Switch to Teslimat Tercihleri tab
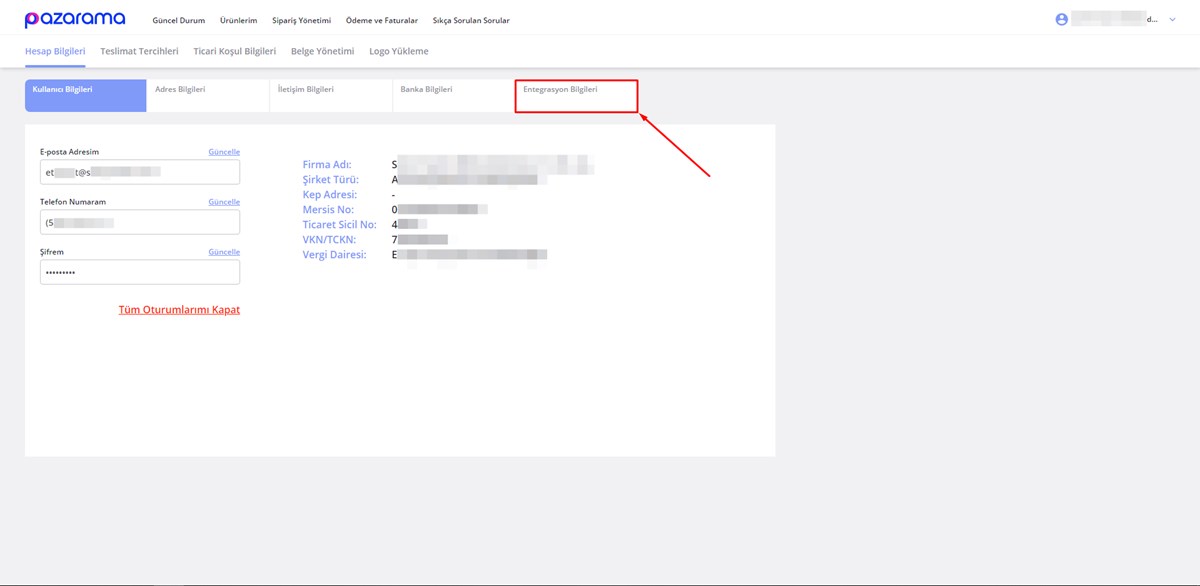1200x586 pixels. [x=139, y=51]
